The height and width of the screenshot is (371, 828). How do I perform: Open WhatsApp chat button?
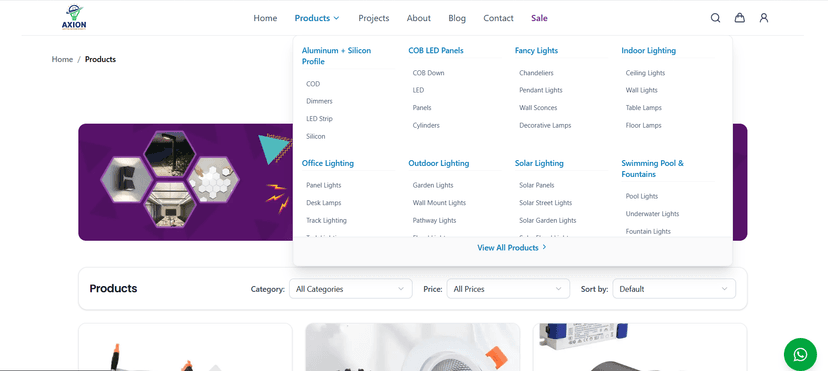click(800, 354)
